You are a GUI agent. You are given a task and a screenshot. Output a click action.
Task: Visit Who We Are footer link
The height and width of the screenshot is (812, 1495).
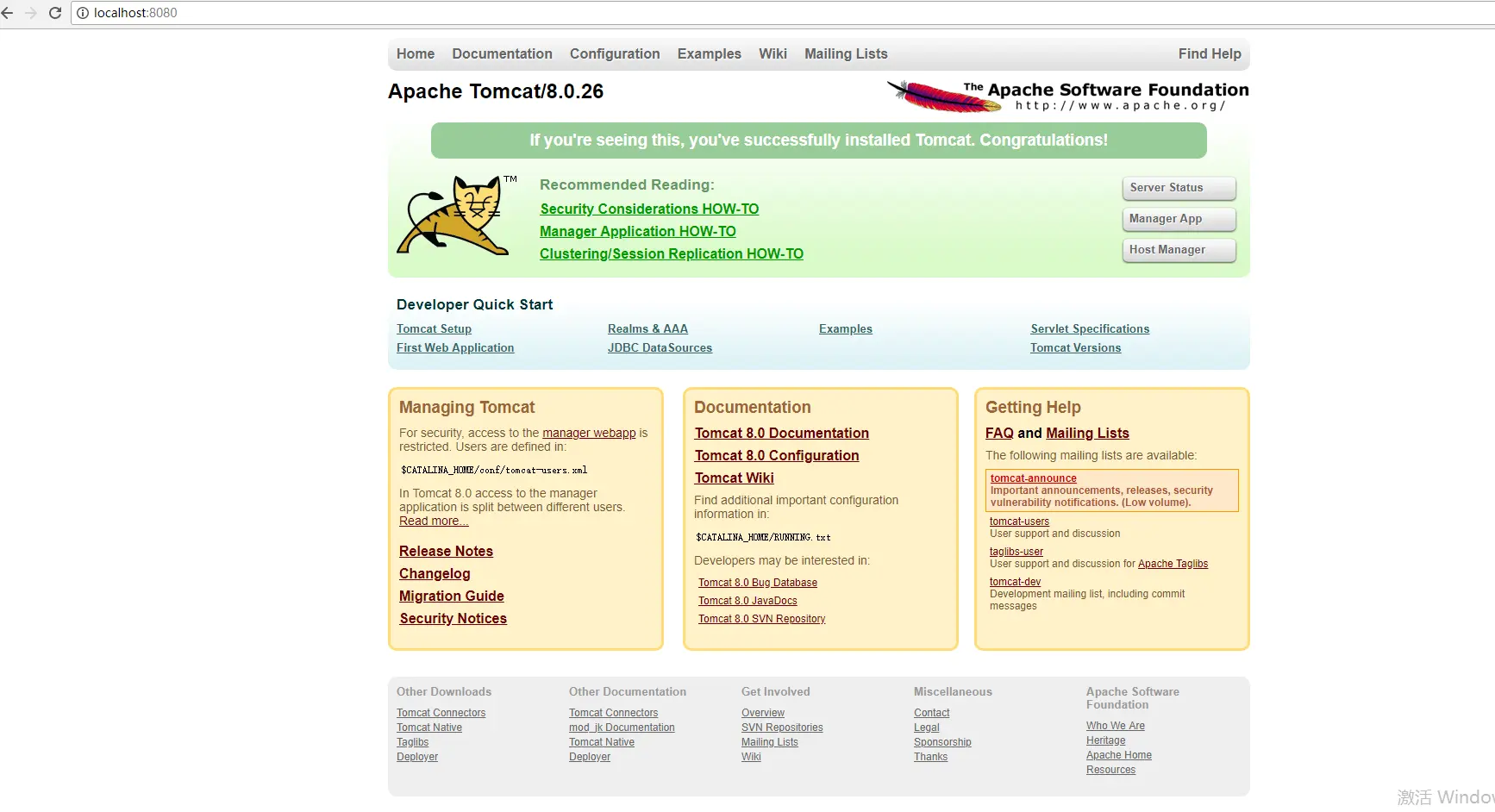(1116, 726)
